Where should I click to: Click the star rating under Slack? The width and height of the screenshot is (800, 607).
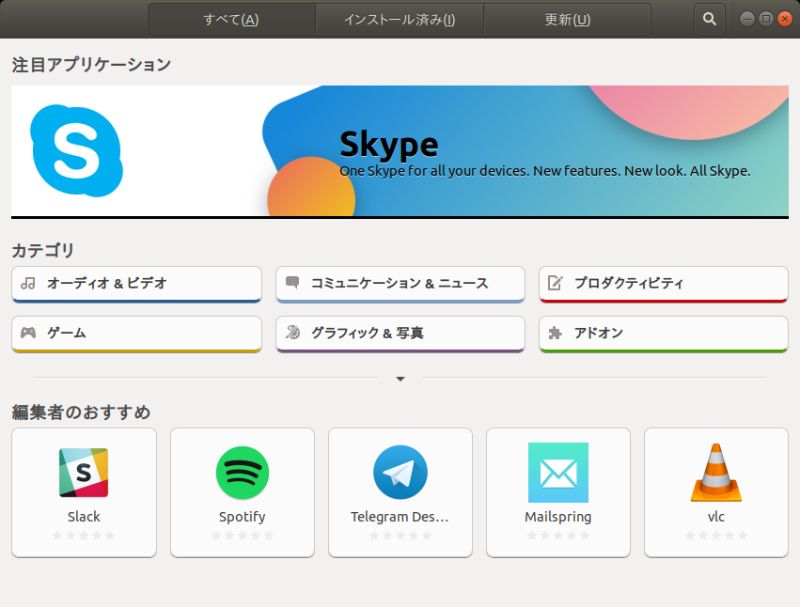pyautogui.click(x=84, y=535)
